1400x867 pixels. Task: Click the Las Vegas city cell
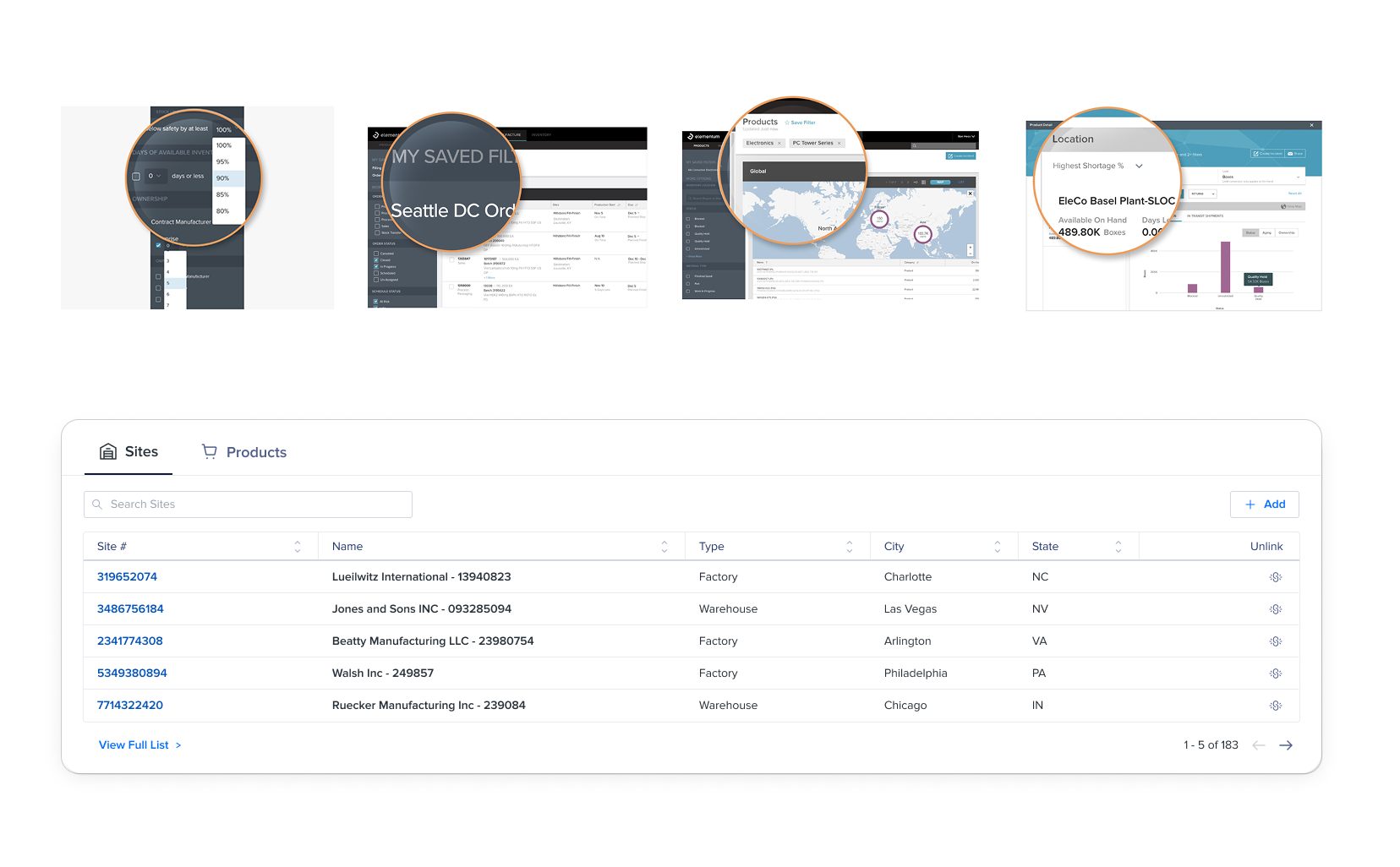(x=910, y=609)
